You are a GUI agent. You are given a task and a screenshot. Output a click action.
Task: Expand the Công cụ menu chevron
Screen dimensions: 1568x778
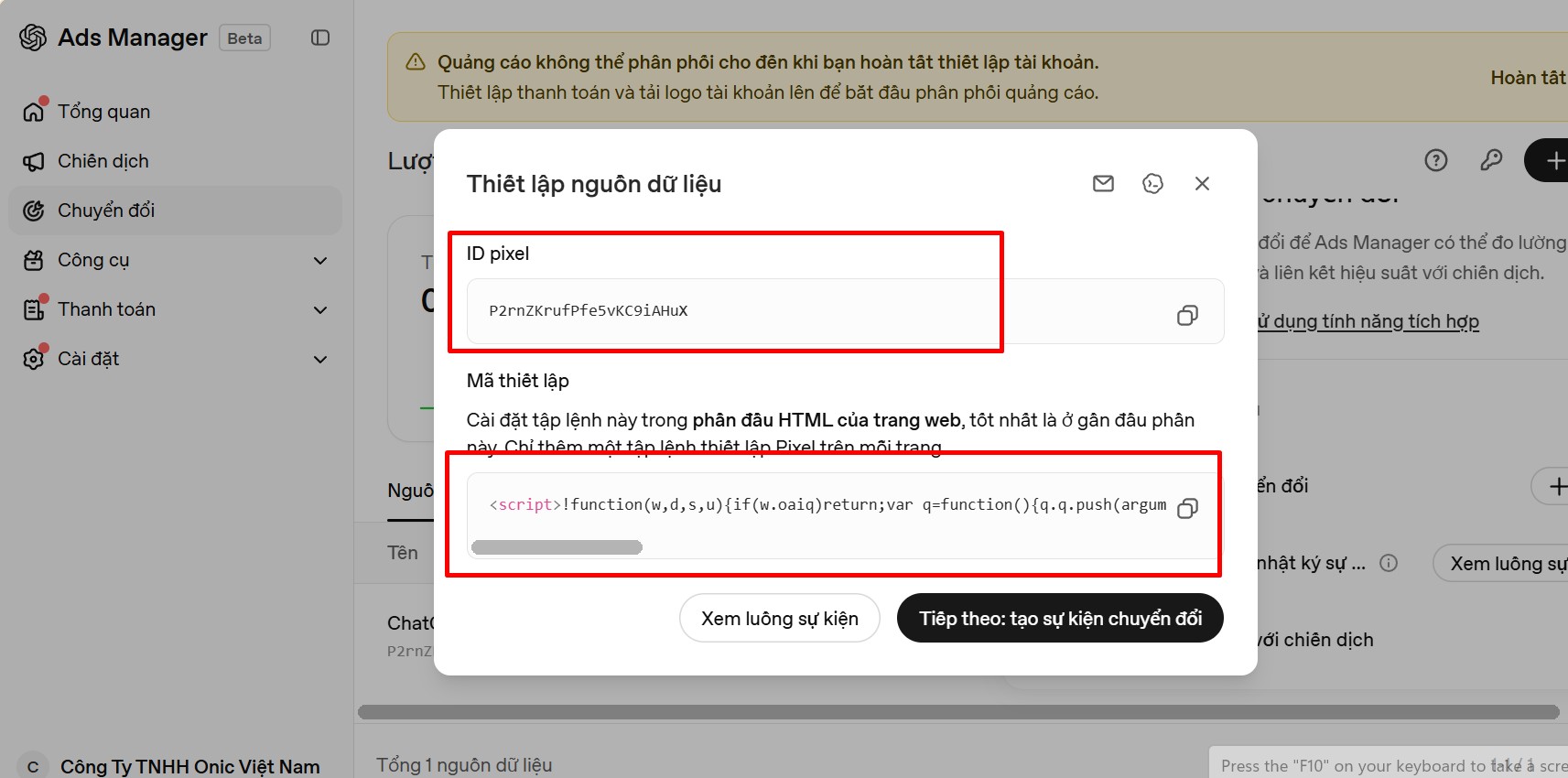click(x=320, y=260)
